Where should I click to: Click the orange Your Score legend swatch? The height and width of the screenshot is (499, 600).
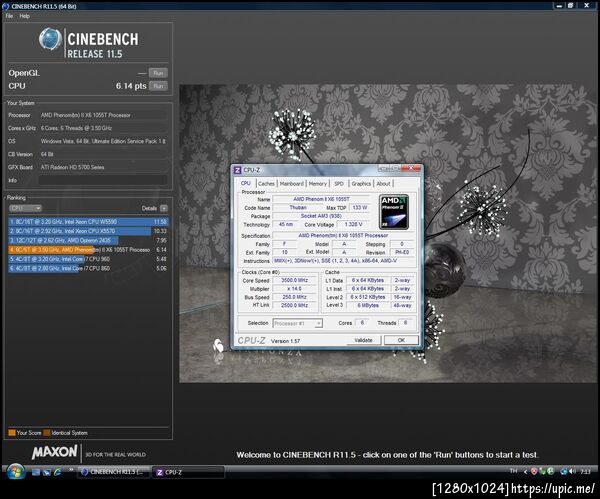(12, 433)
